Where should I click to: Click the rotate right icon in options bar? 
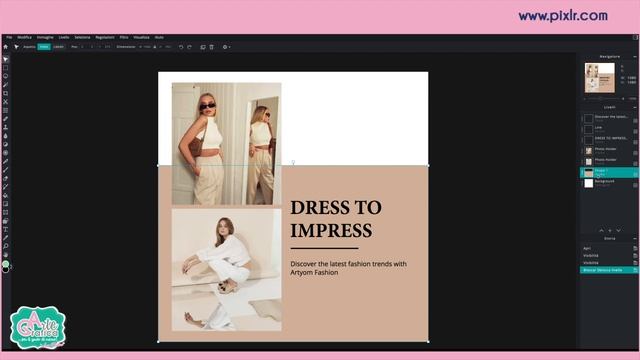pyautogui.click(x=189, y=47)
